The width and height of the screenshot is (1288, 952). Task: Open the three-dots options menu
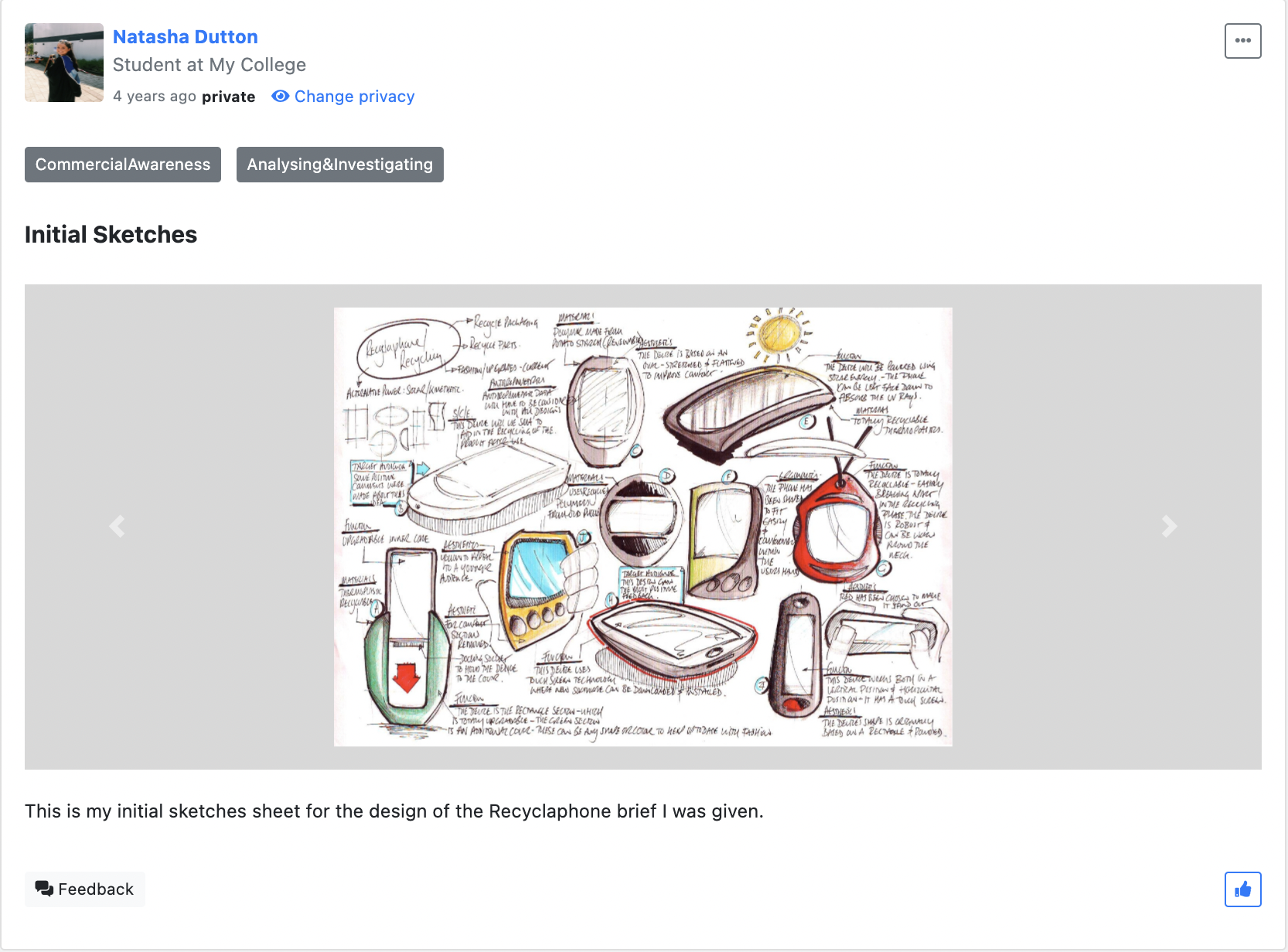(x=1242, y=41)
